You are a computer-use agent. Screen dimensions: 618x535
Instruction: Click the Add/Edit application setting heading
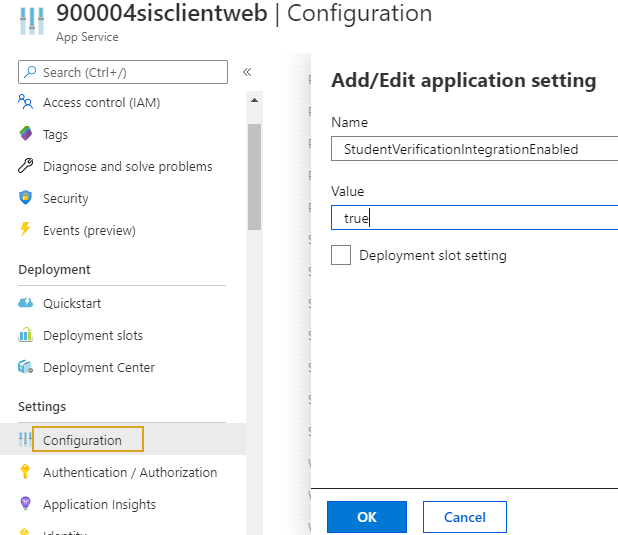[x=464, y=80]
